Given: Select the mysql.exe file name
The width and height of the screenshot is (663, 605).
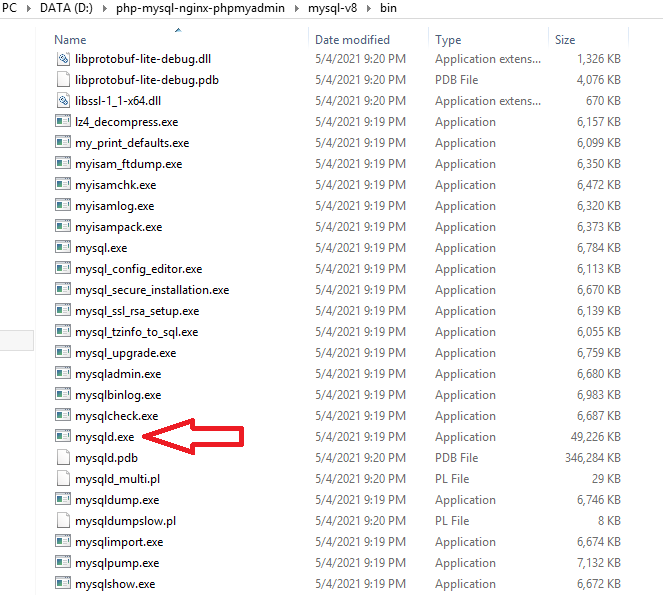Looking at the screenshot, I should [101, 248].
